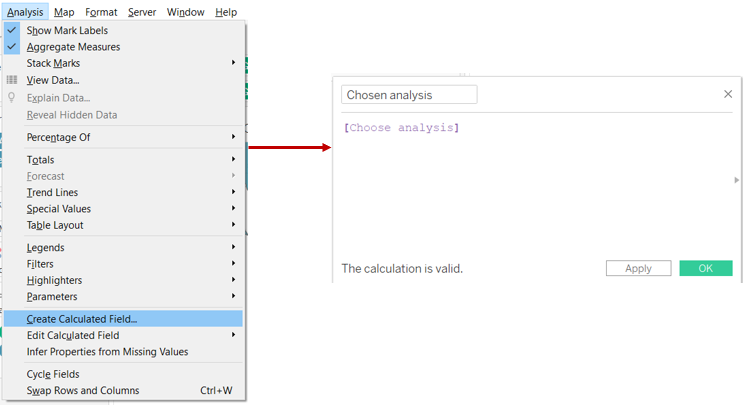Image resolution: width=745 pixels, height=405 pixels.
Task: Click the Chosen analysis name field
Action: 409,95
